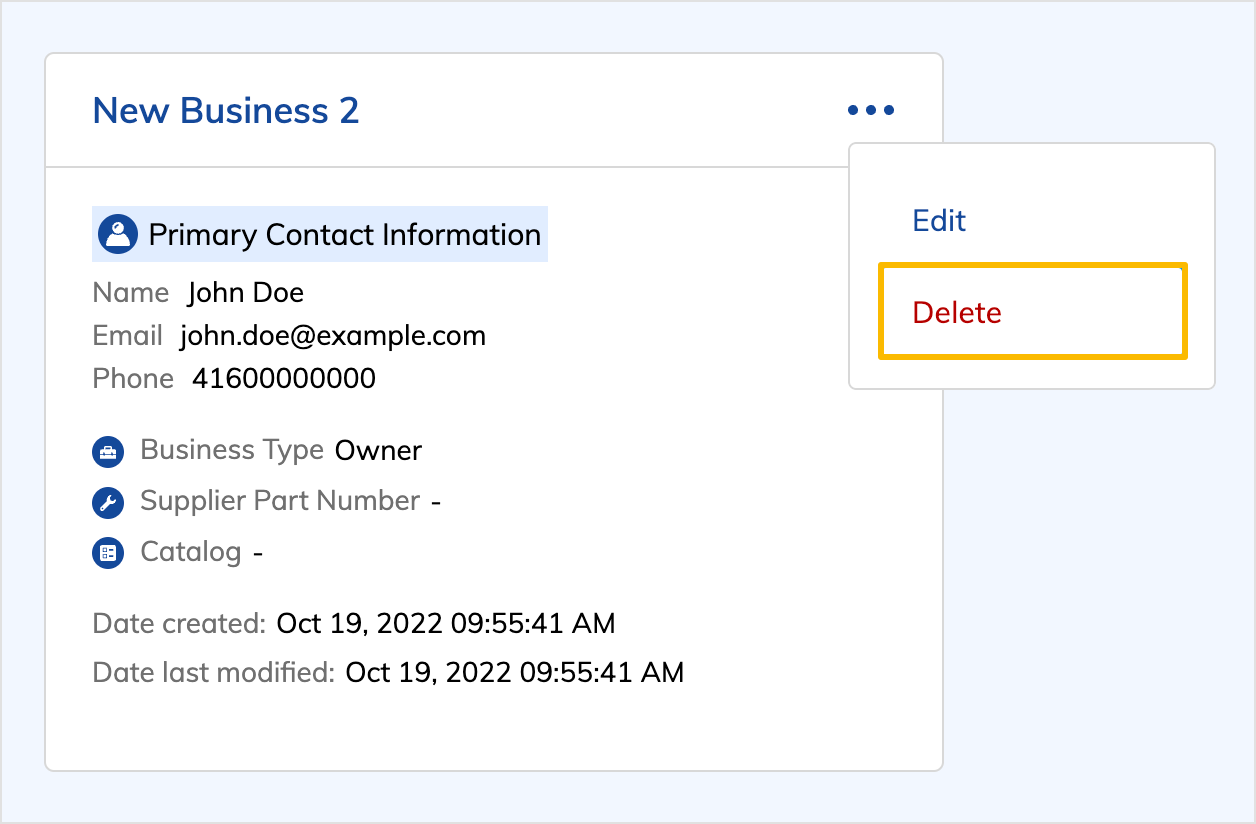Click the Date created timestamp
Image resolution: width=1256 pixels, height=824 pixels.
(444, 623)
